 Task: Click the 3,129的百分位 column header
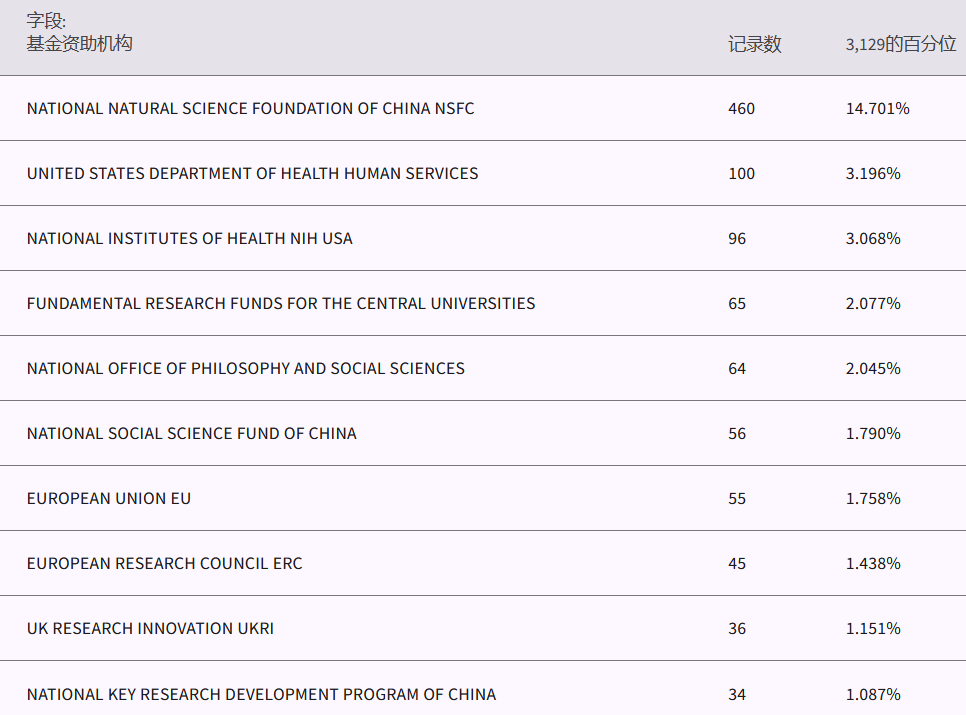tap(900, 44)
